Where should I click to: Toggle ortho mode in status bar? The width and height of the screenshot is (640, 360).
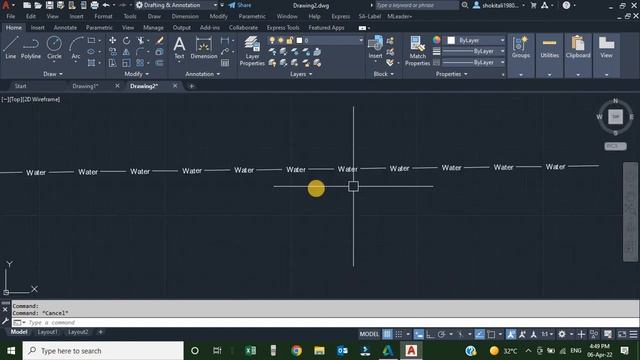[x=430, y=334]
